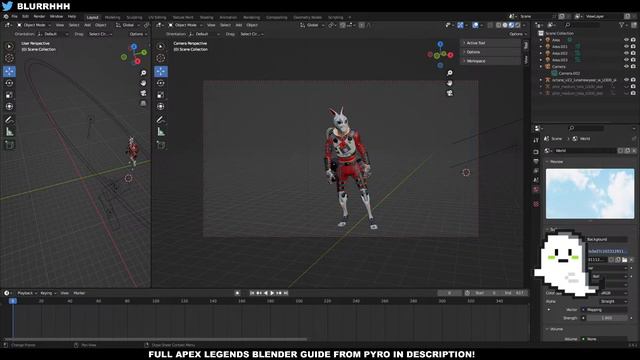Disable Area light in renders

(633, 40)
